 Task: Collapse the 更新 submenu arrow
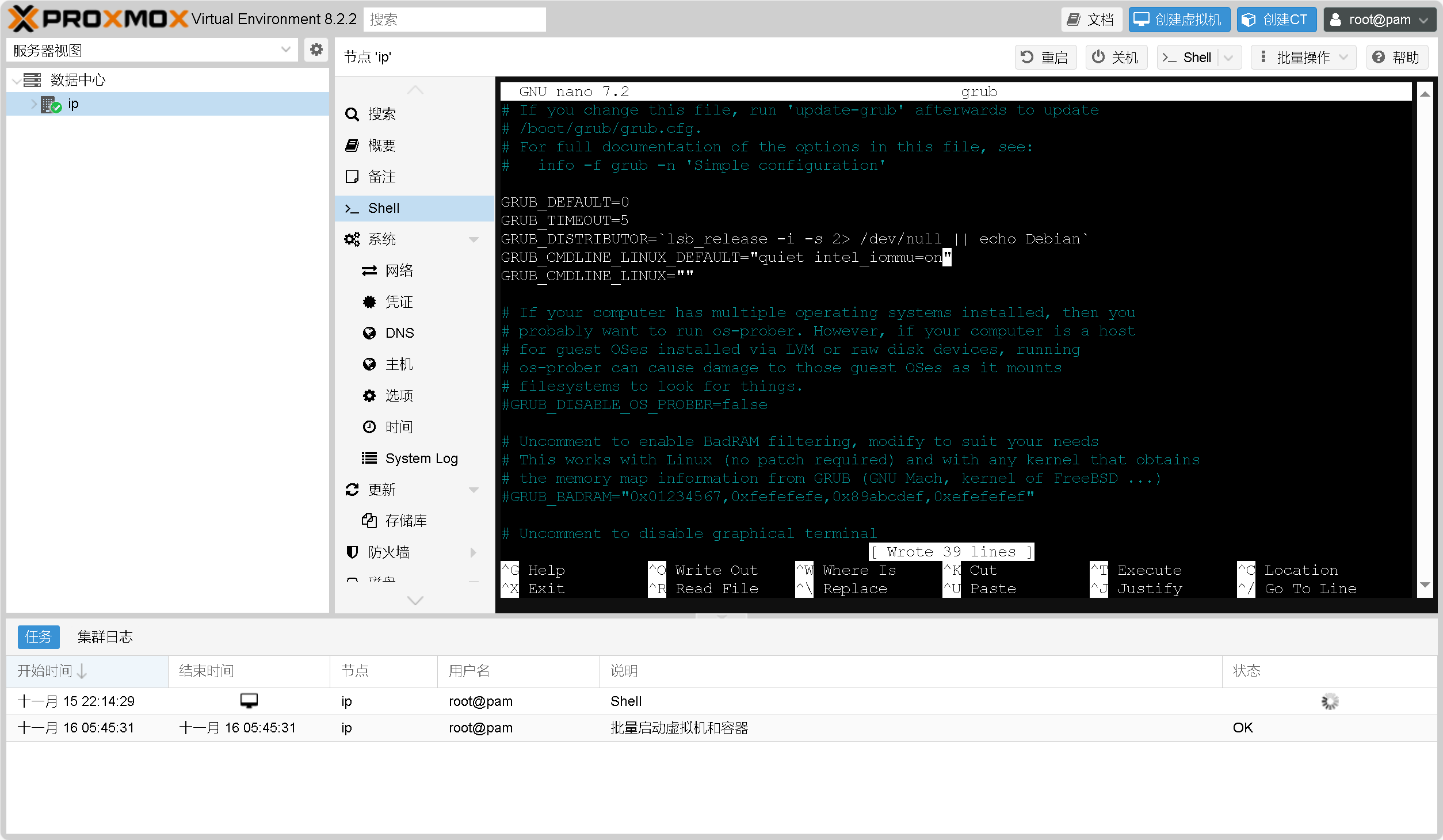pyautogui.click(x=474, y=490)
